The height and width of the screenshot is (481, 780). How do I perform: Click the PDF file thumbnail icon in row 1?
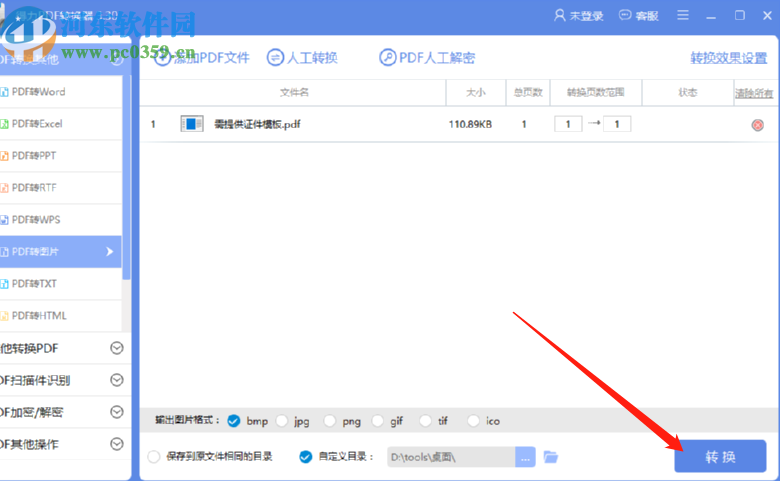[x=192, y=124]
